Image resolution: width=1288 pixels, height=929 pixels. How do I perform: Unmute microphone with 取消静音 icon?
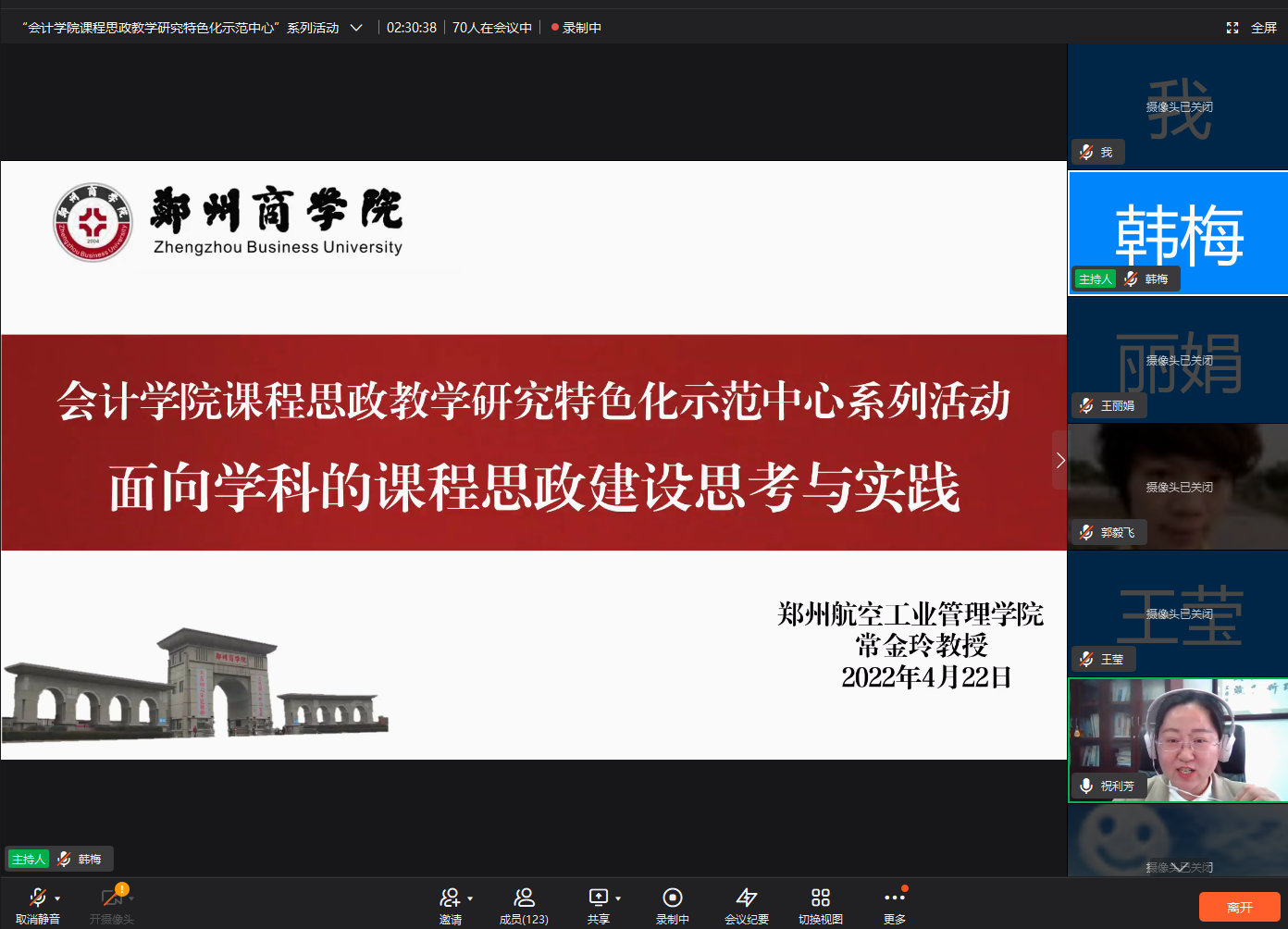pos(37,898)
